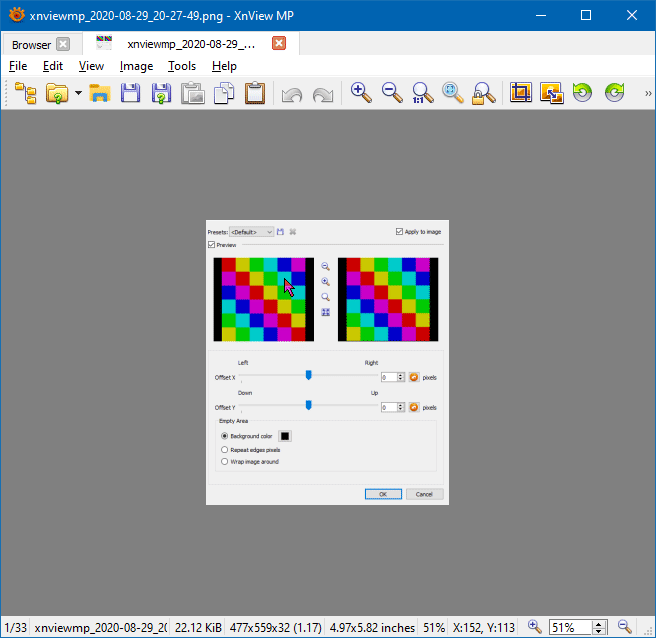Open the Resize image icon
This screenshot has width=656, height=638.
pos(551,92)
